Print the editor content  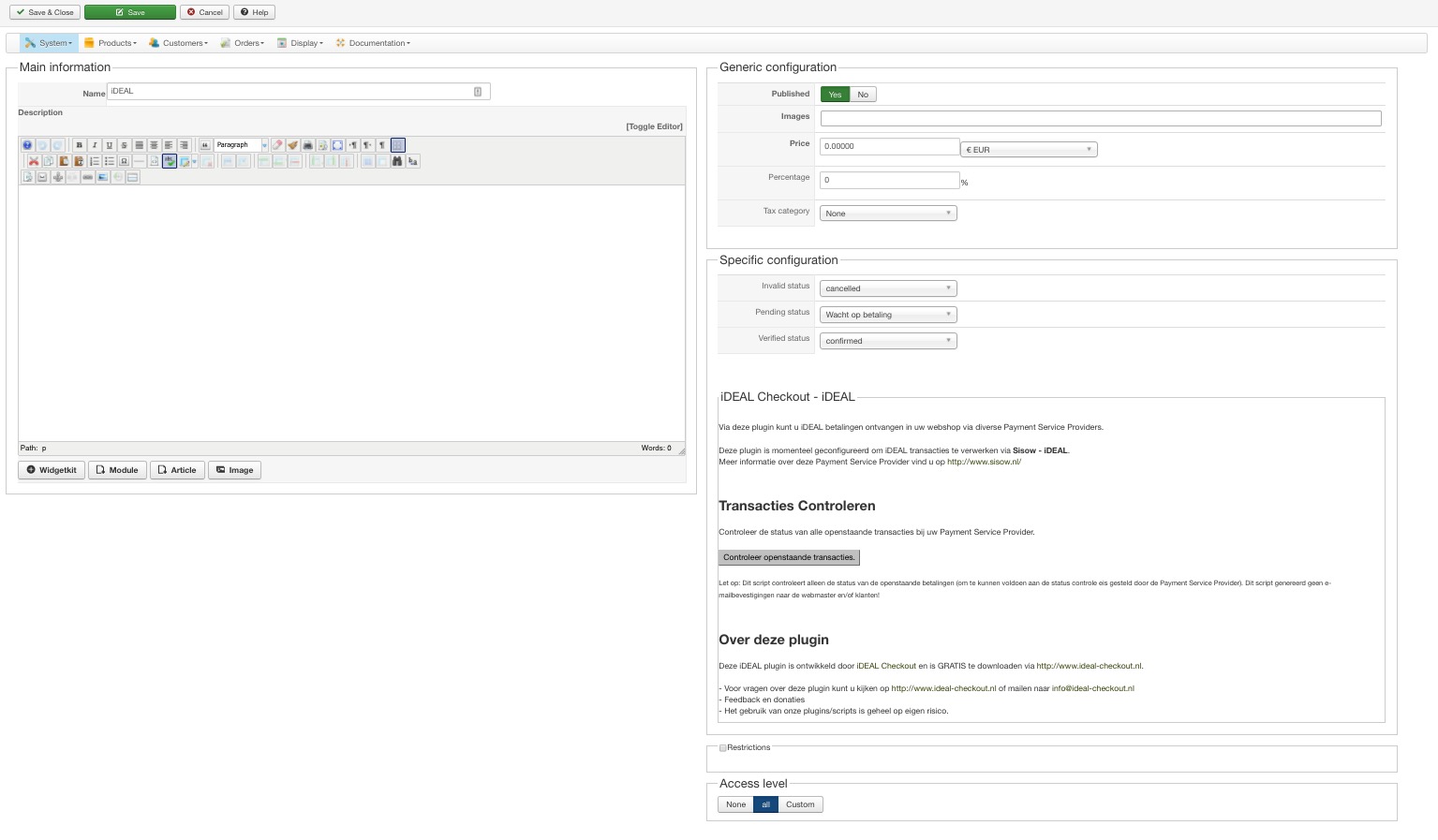tap(307, 145)
